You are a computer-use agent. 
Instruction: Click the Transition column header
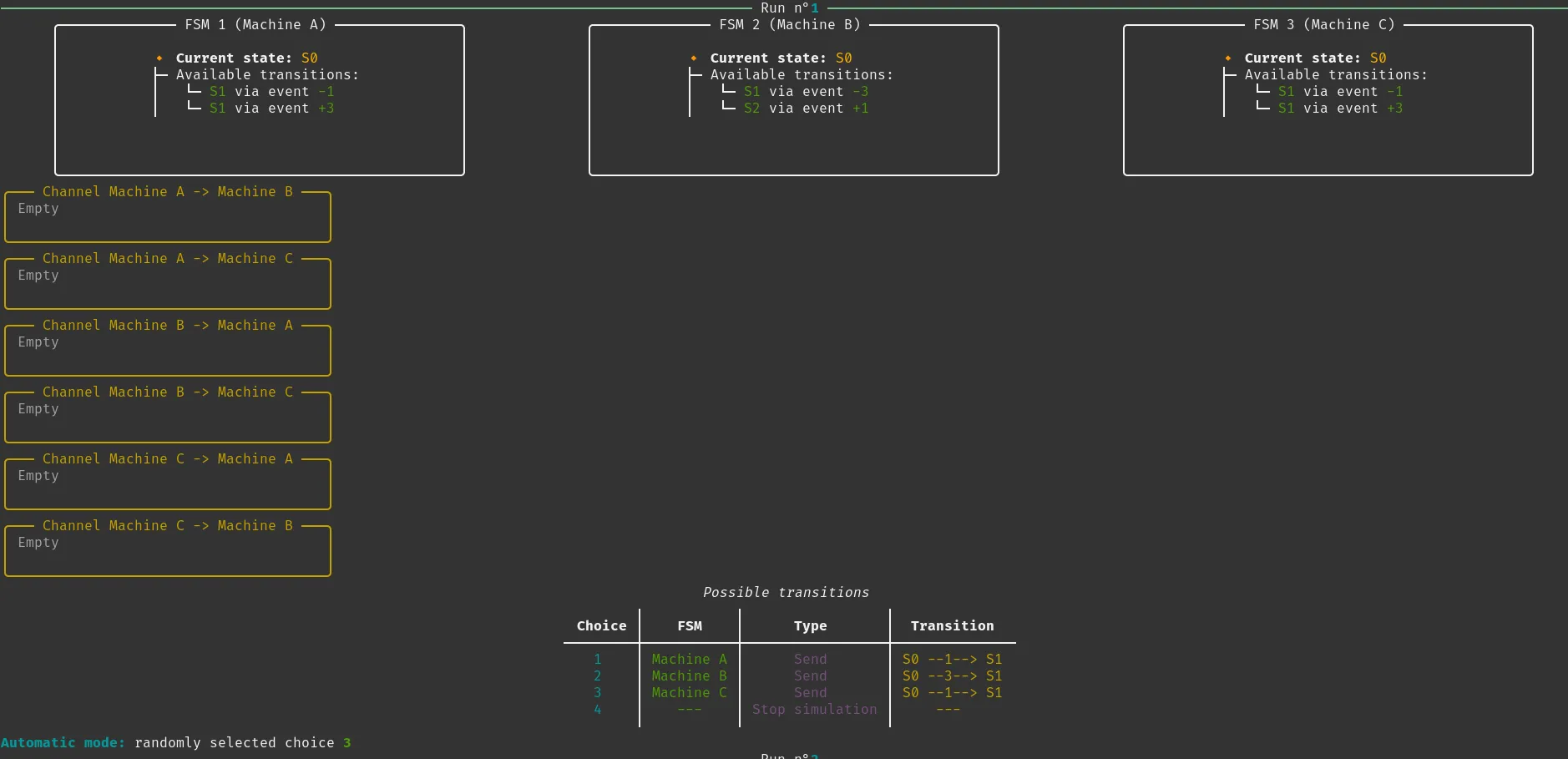[x=952, y=626]
